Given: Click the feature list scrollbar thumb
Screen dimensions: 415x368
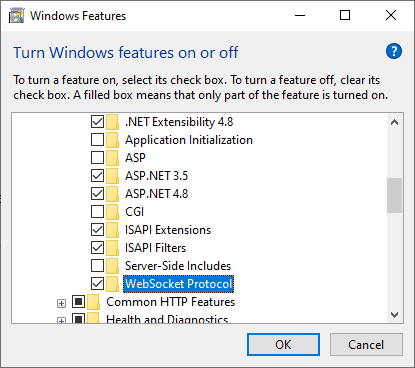Looking at the screenshot, I should pos(395,195).
